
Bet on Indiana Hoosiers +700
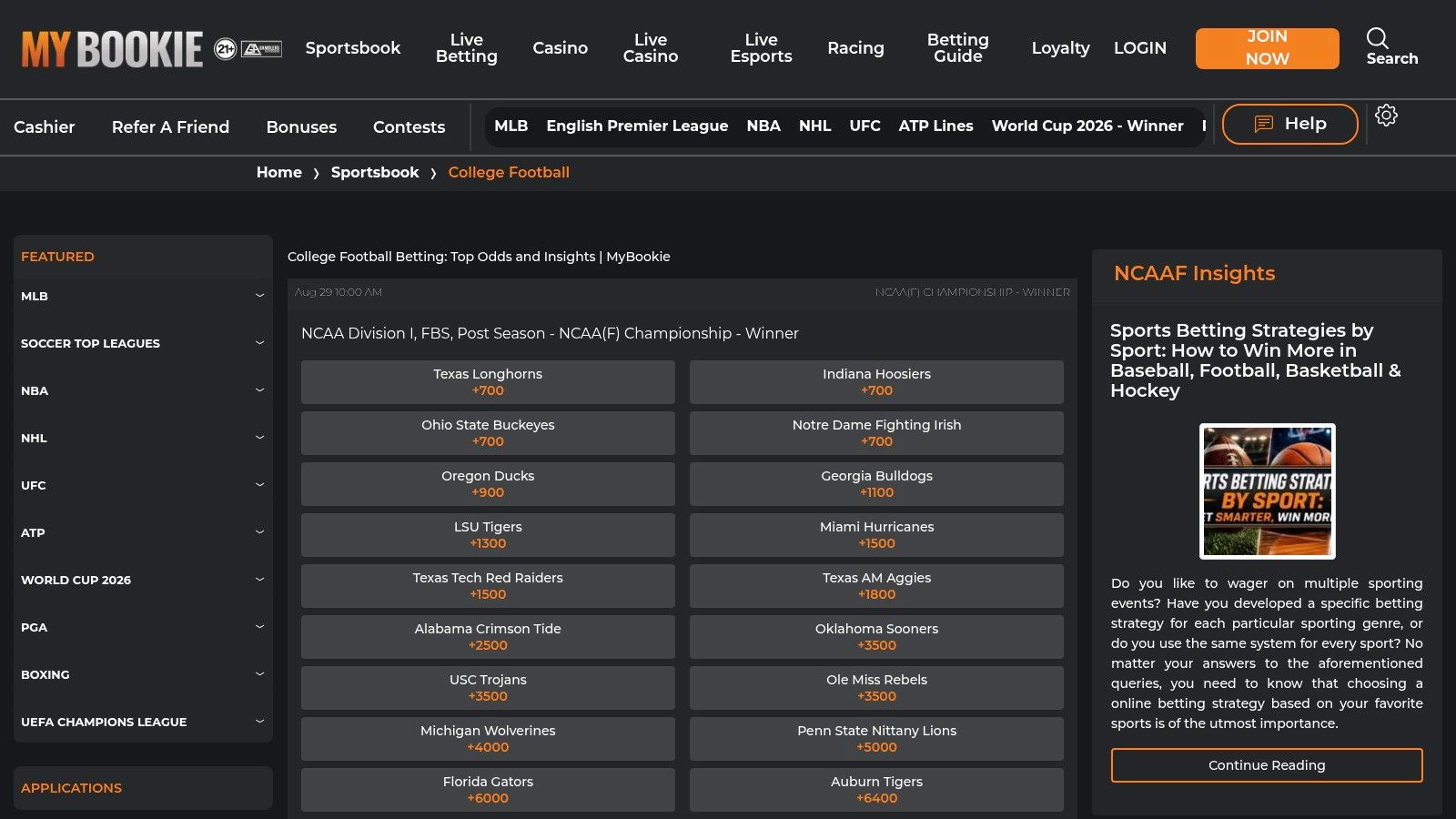(876, 382)
